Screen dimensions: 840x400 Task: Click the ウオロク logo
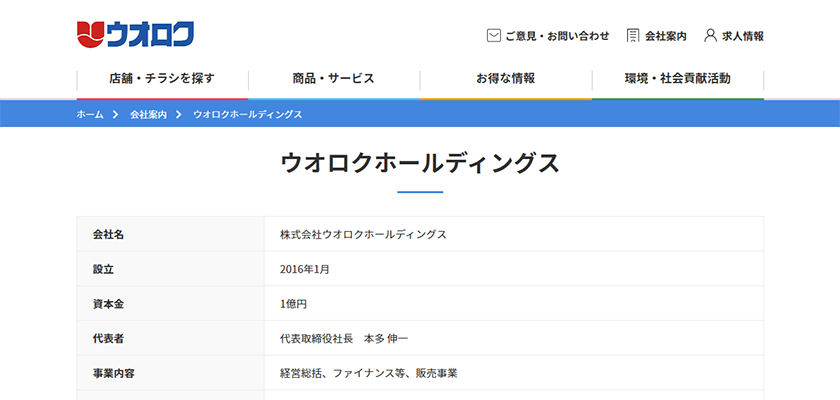pyautogui.click(x=135, y=34)
